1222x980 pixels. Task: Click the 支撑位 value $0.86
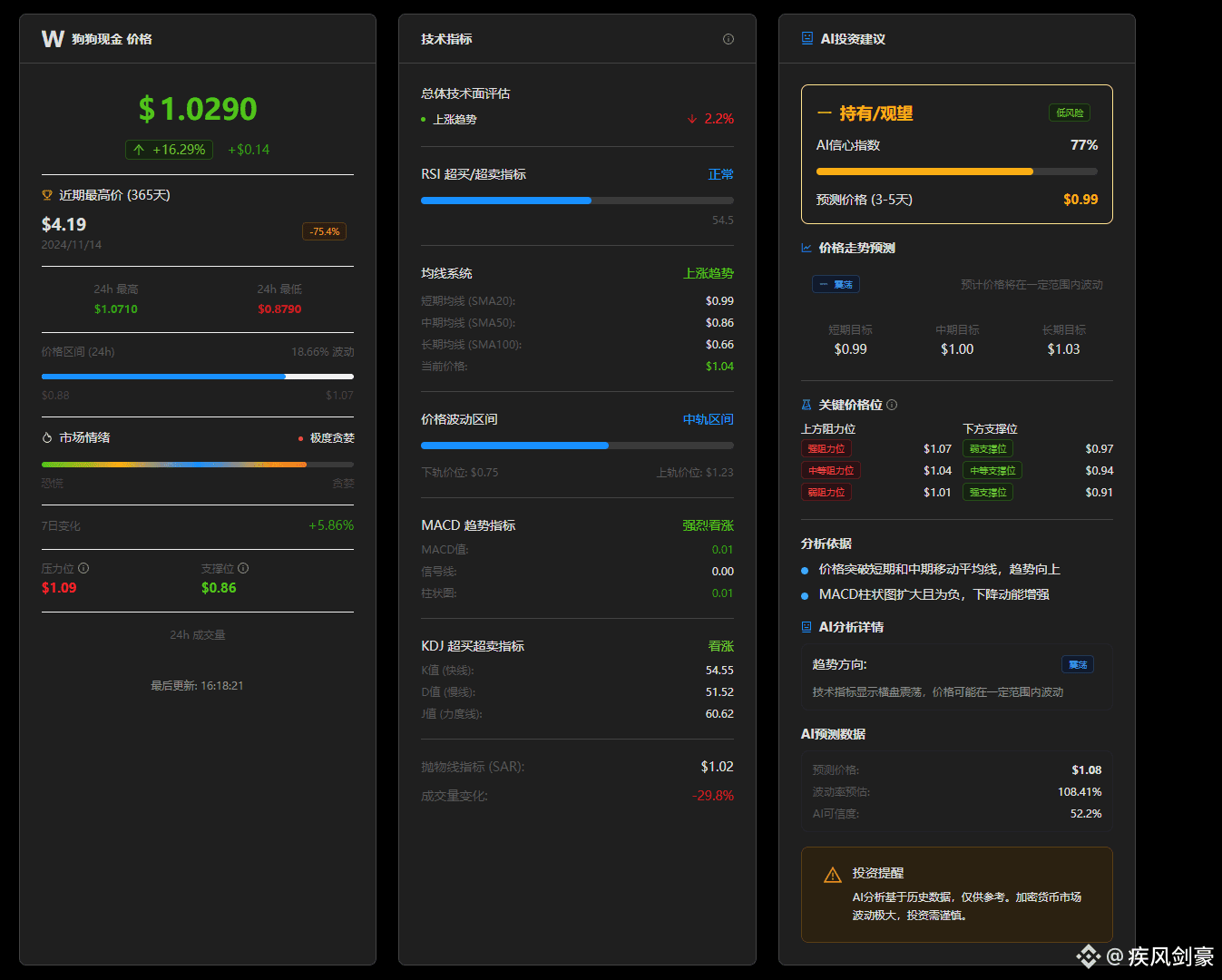219,588
